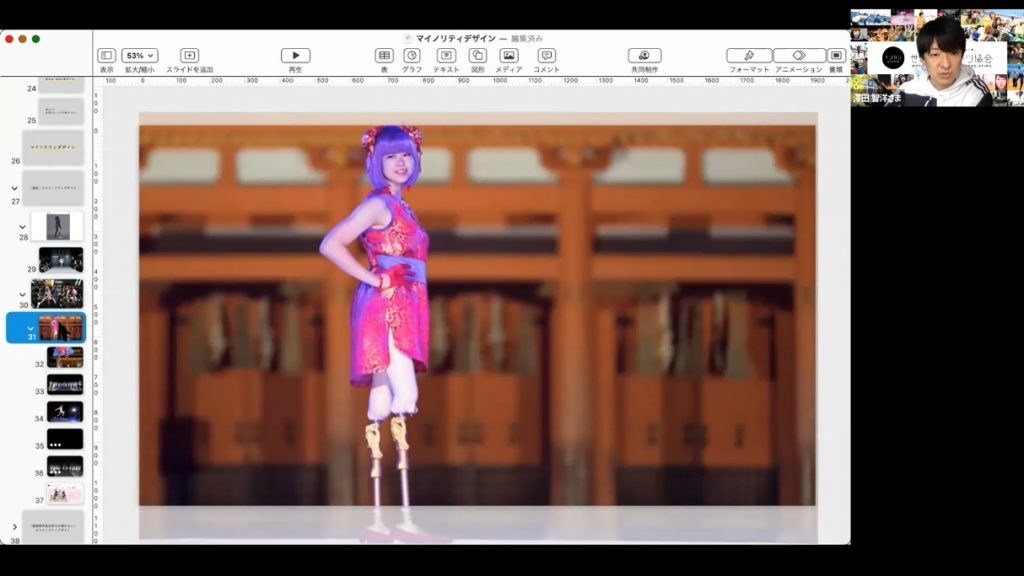Open the 53% zoom dropdown
This screenshot has height=576, width=1024.
pyautogui.click(x=140, y=56)
